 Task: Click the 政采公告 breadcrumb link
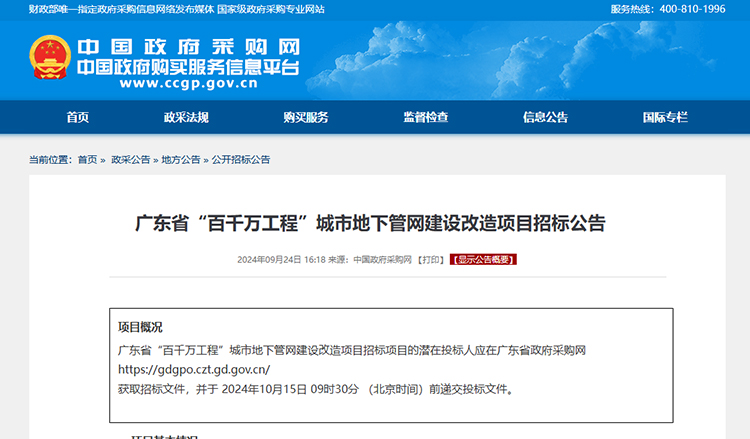[131, 160]
